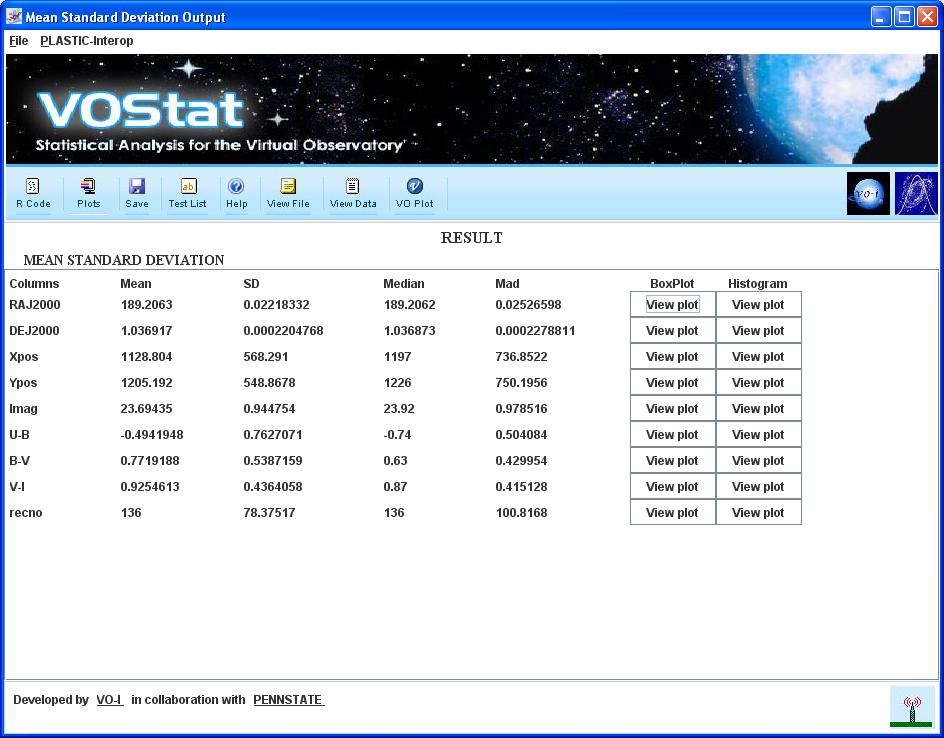View the Histogram for RAJ2000
Screen dimensions: 944x738
(x=758, y=305)
